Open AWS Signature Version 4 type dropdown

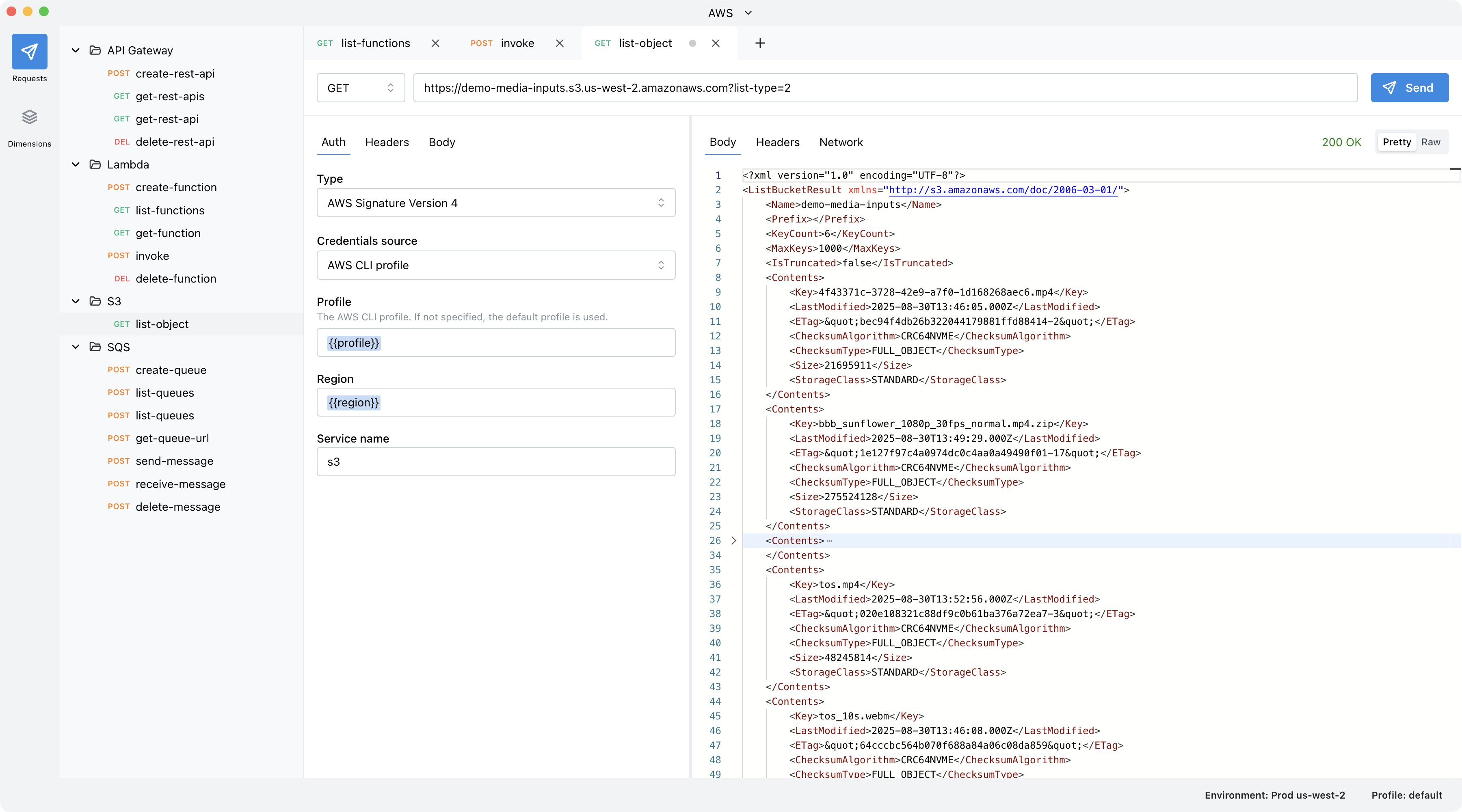coord(495,203)
